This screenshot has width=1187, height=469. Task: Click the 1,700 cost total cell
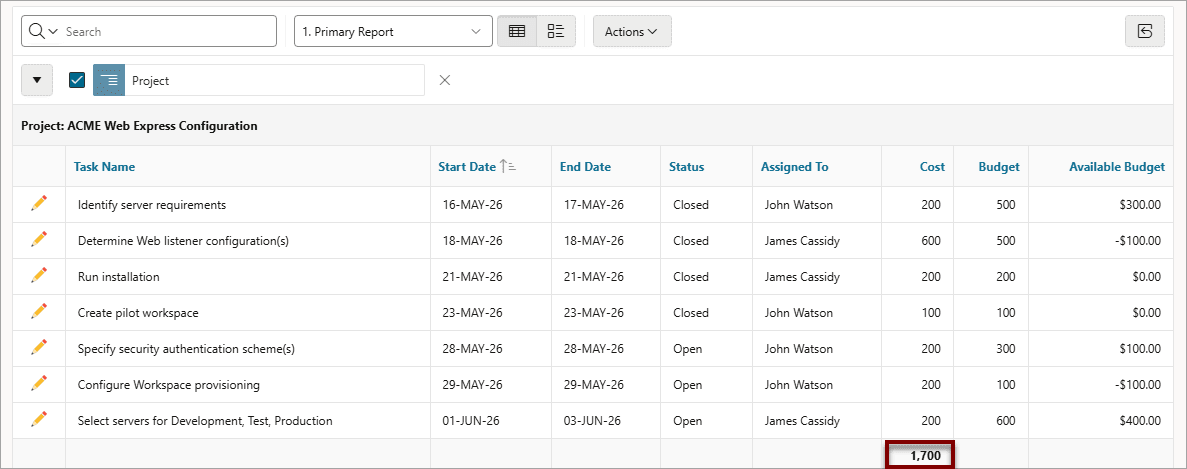tap(920, 455)
